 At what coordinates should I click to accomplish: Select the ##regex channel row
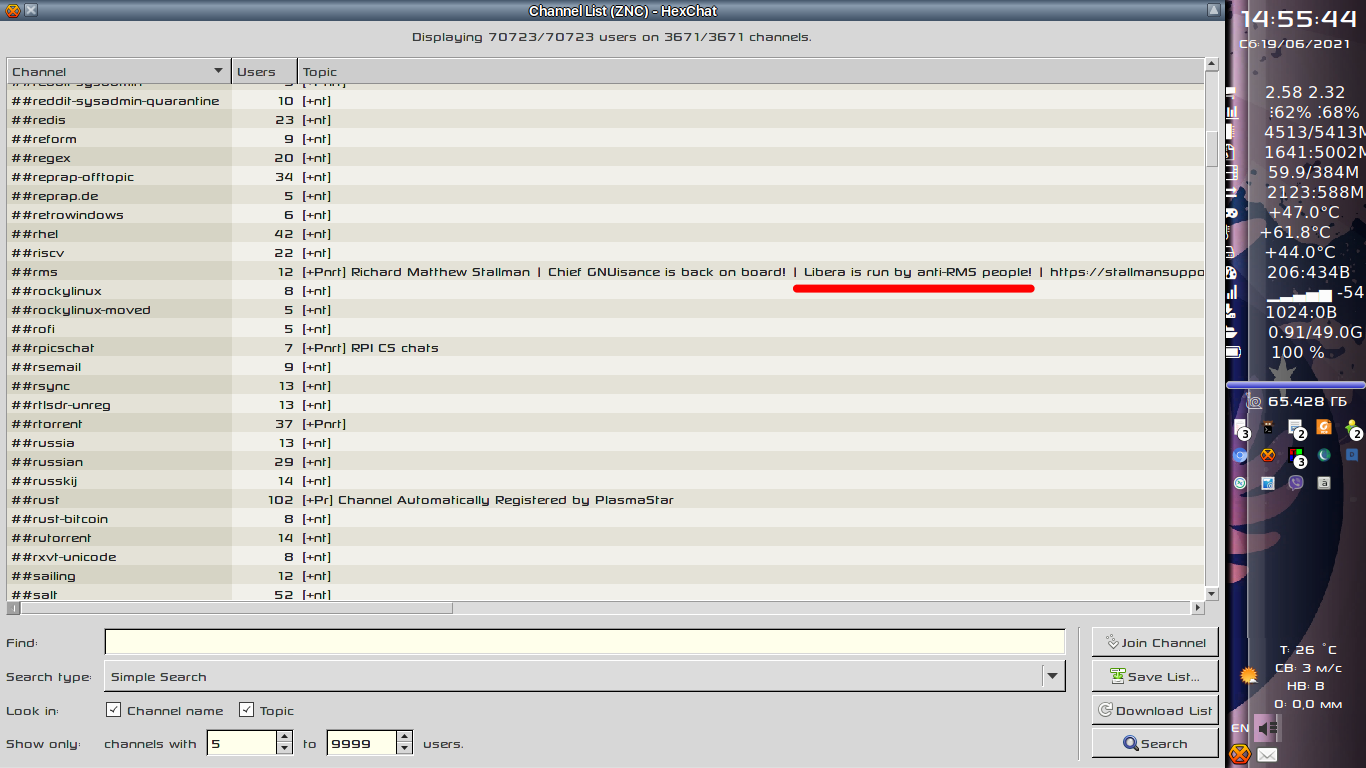(x=605, y=158)
